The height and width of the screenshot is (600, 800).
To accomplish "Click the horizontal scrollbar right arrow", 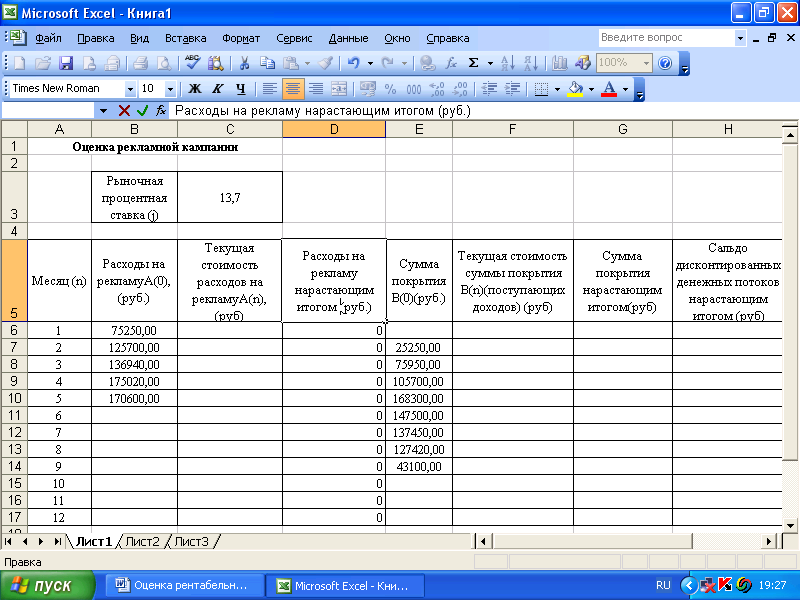I will tap(769, 541).
